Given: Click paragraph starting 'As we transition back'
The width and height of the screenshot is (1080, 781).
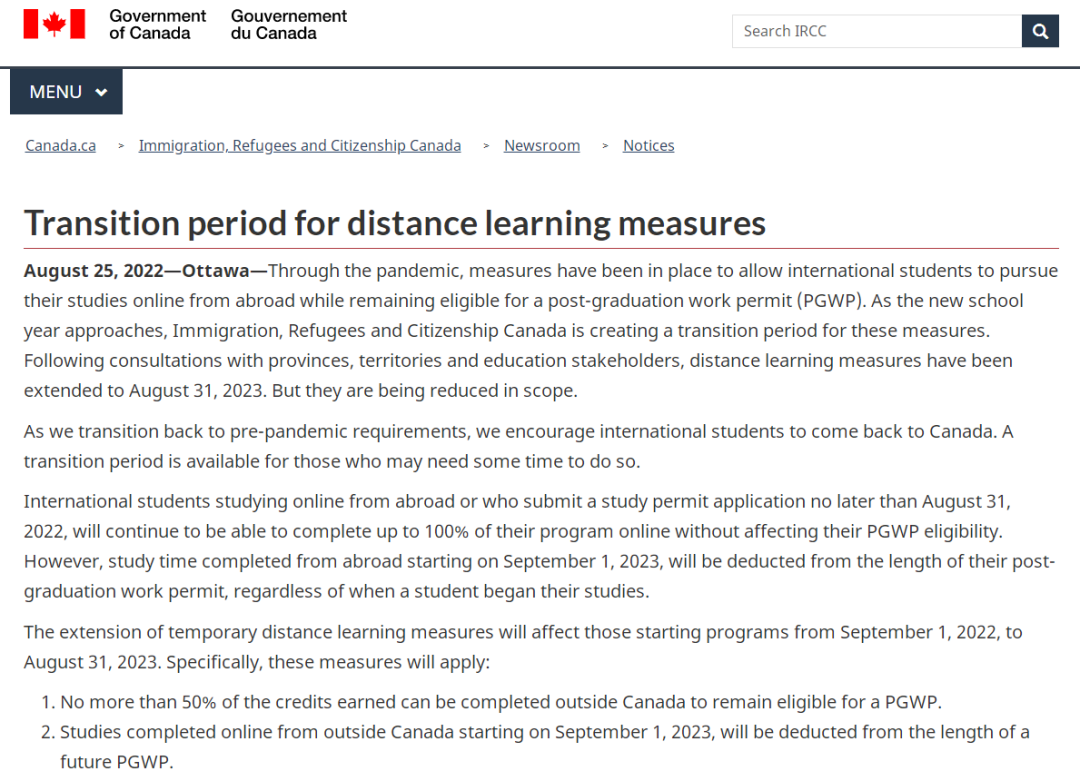Looking at the screenshot, I should (519, 446).
